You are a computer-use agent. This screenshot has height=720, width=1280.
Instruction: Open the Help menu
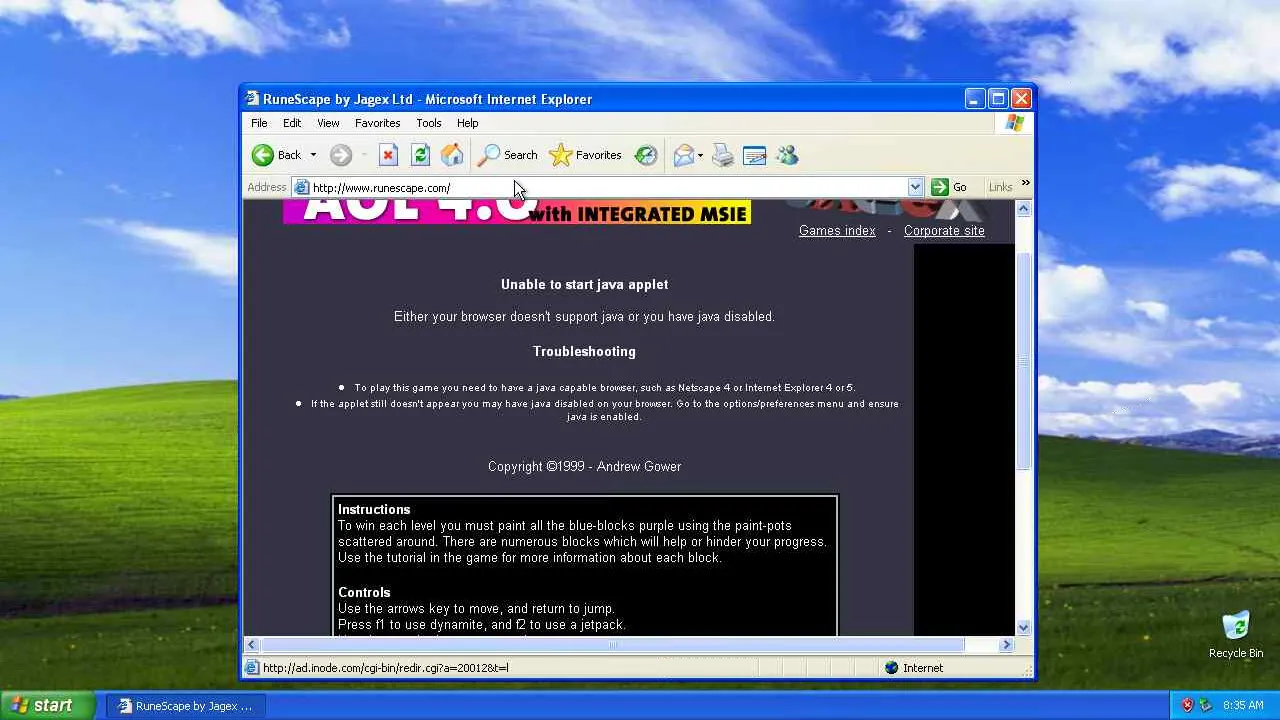coord(468,123)
